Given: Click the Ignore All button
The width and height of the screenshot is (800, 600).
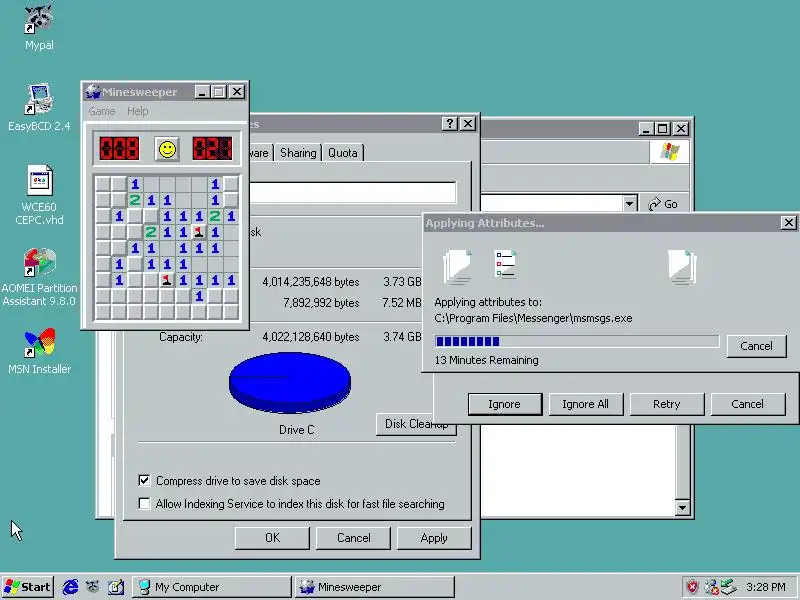Looking at the screenshot, I should (585, 404).
